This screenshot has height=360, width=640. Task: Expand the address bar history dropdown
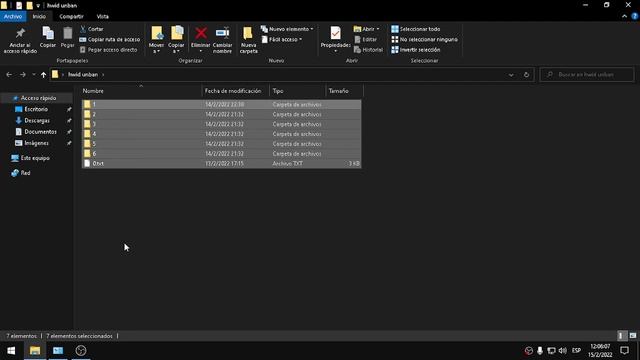click(x=511, y=75)
